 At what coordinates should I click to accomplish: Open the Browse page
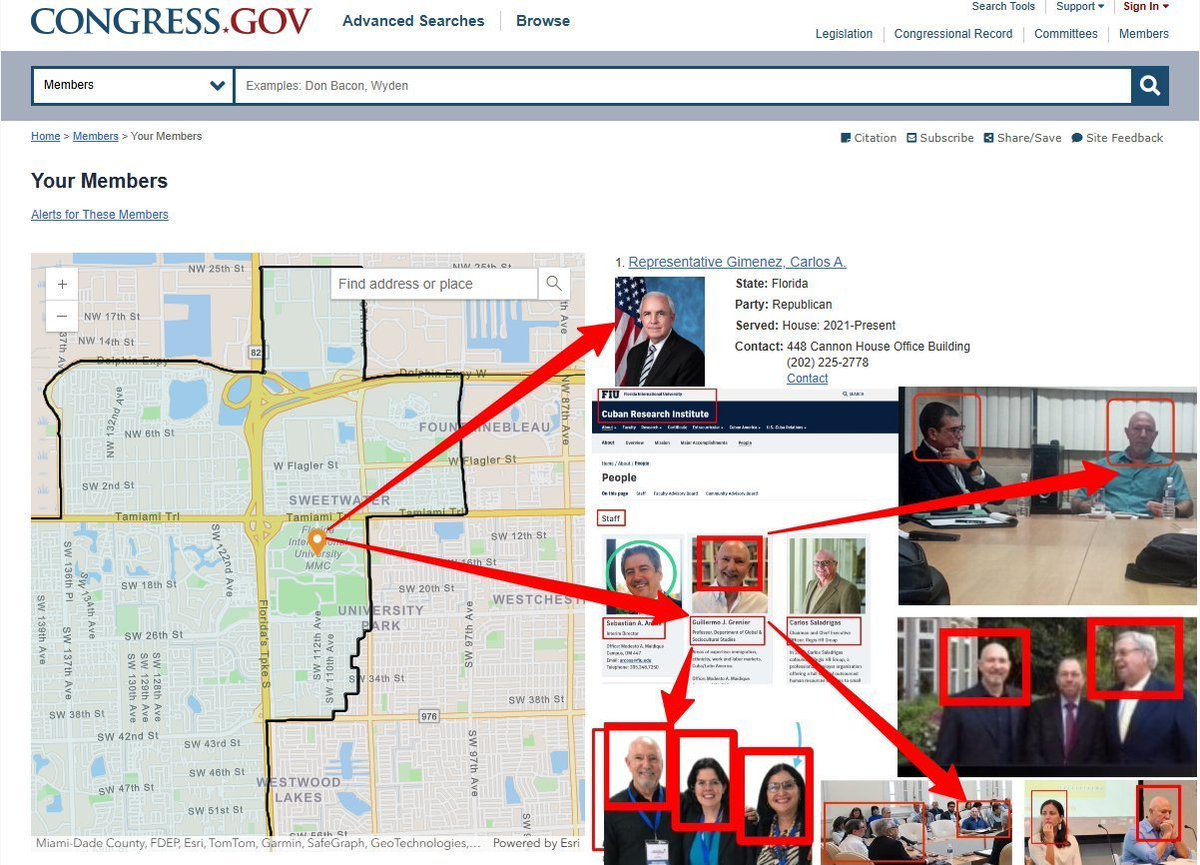tap(543, 21)
